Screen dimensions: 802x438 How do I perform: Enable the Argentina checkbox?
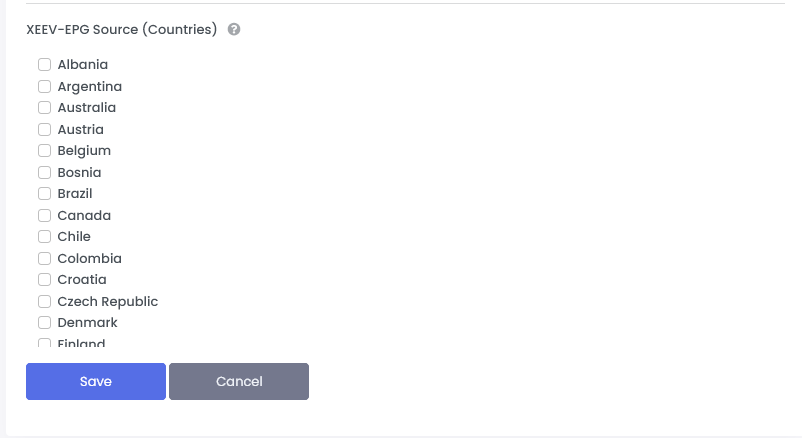pyautogui.click(x=44, y=87)
